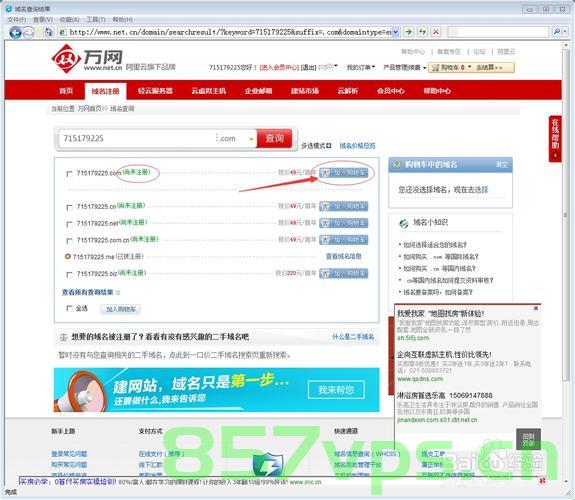Click 什么是二手域名 link
The image size is (575, 500).
point(353,337)
